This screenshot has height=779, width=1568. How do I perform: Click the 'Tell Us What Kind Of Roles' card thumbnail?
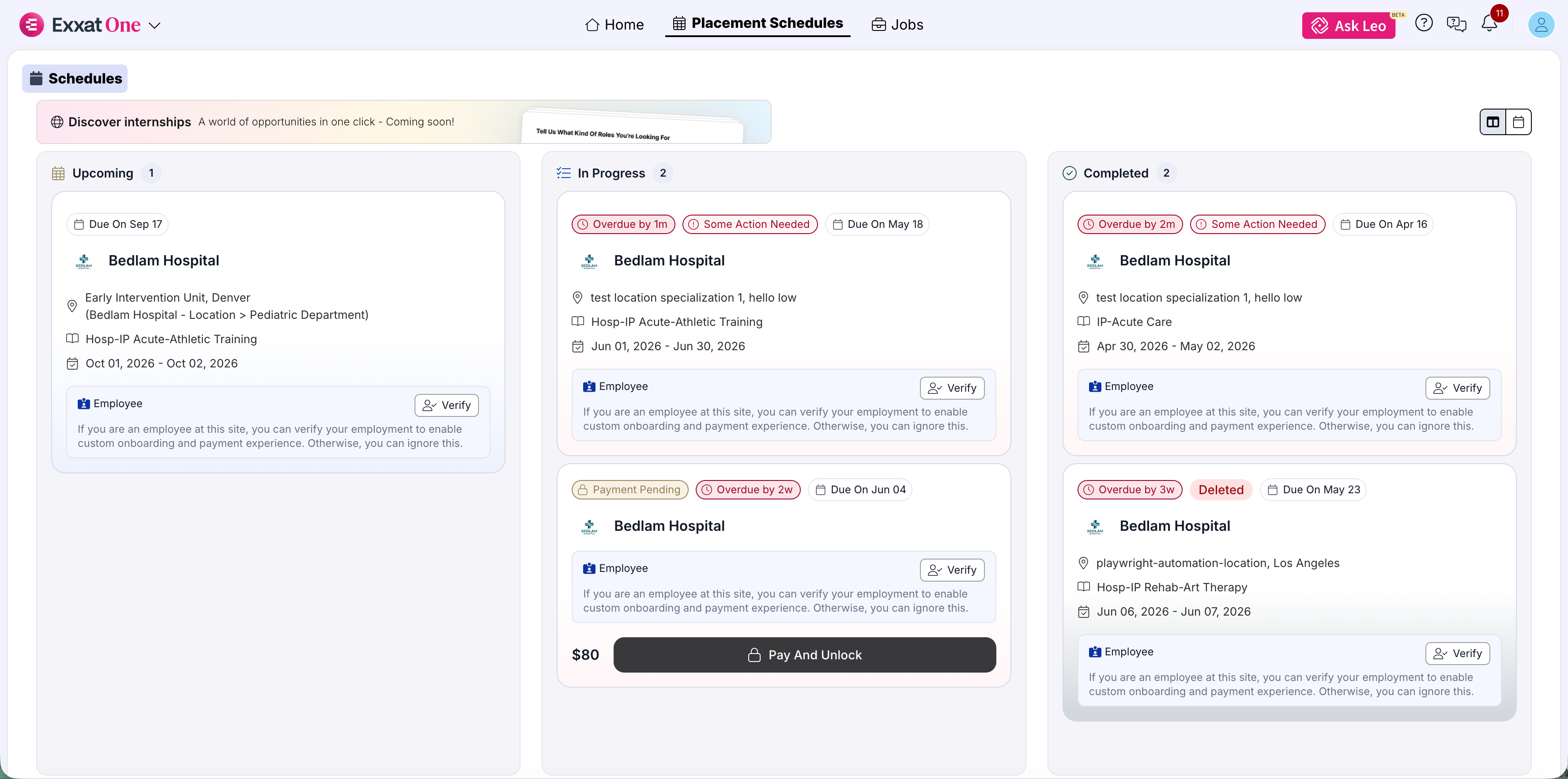pyautogui.click(x=633, y=127)
